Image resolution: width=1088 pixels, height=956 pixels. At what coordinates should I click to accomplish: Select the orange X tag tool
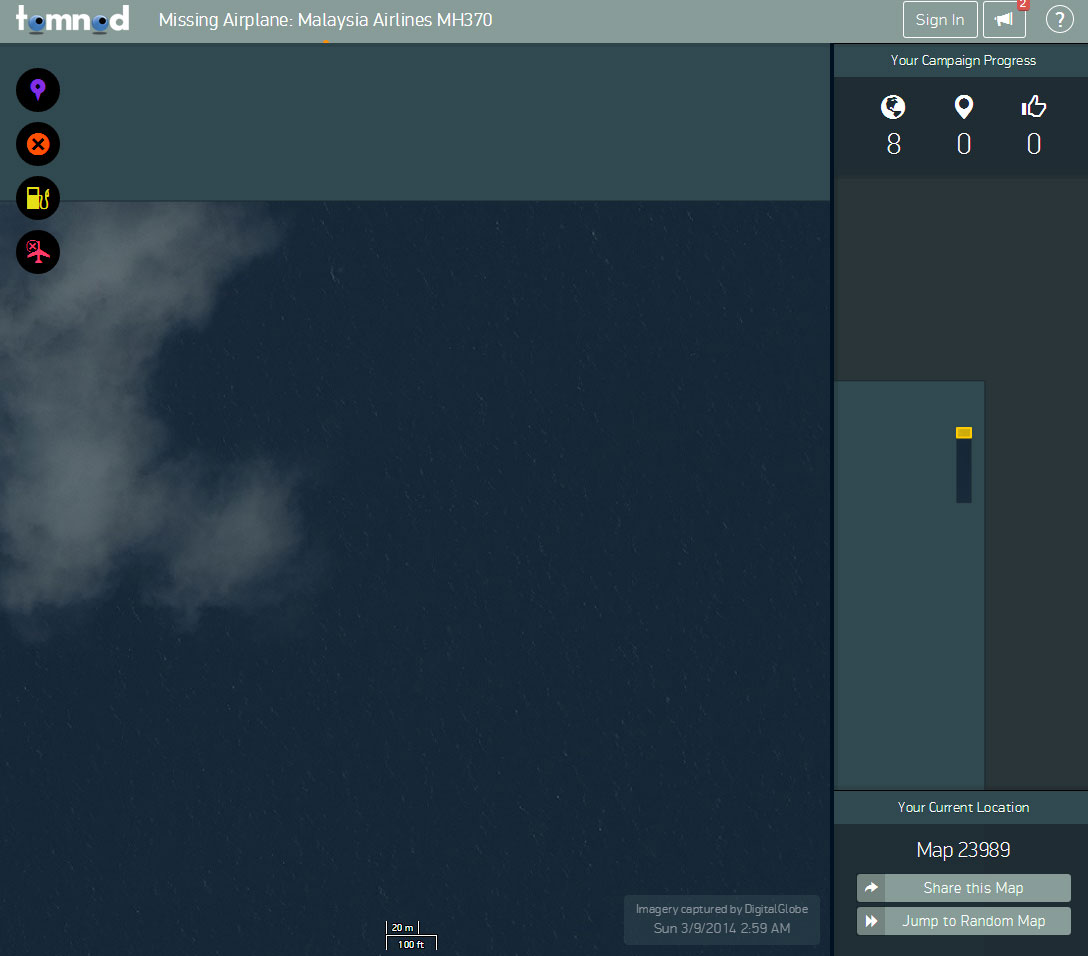[38, 144]
